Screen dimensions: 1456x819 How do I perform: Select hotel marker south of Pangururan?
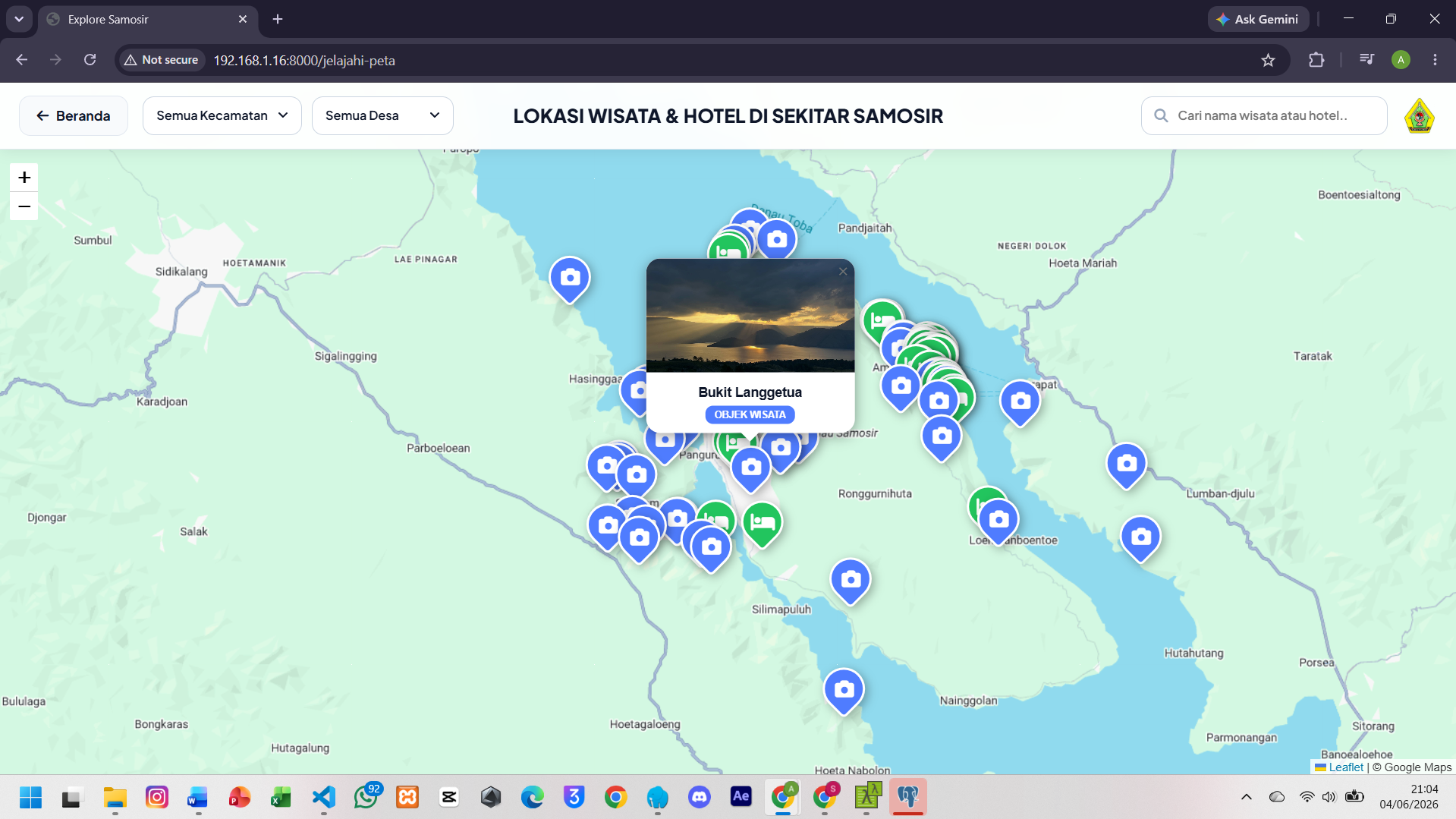[763, 524]
